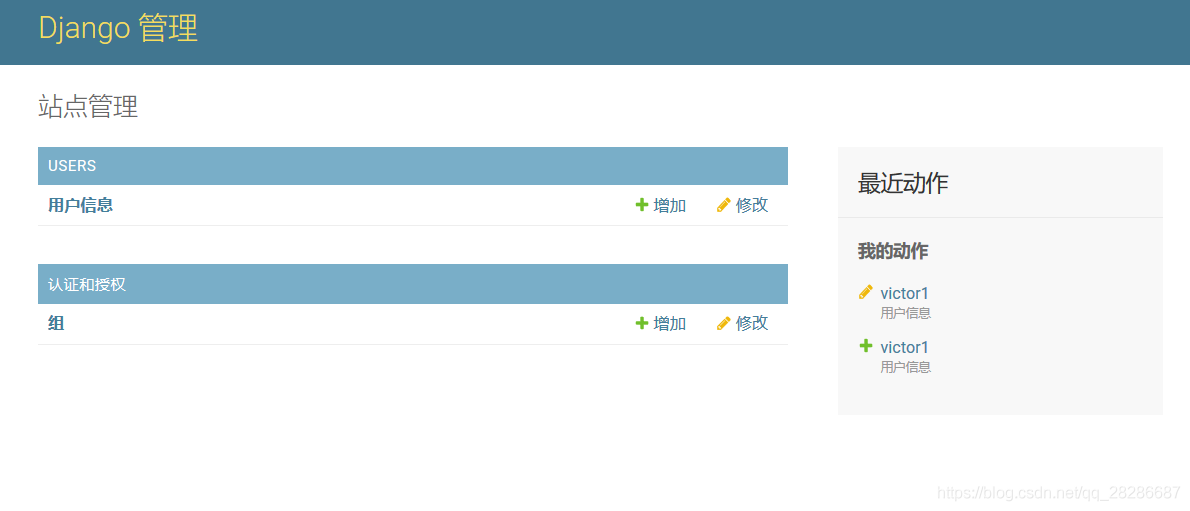Open the 用户信息 model list
This screenshot has height=511, width=1190.
[80, 205]
